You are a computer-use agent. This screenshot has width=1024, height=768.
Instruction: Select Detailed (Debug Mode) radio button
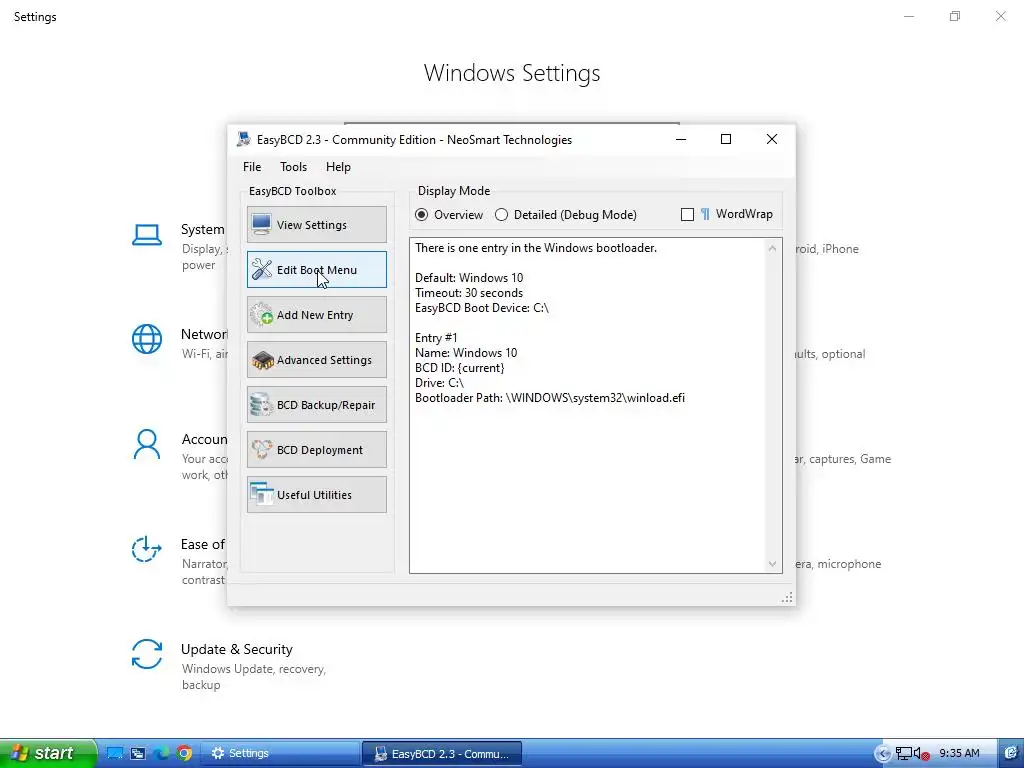tap(566, 215)
